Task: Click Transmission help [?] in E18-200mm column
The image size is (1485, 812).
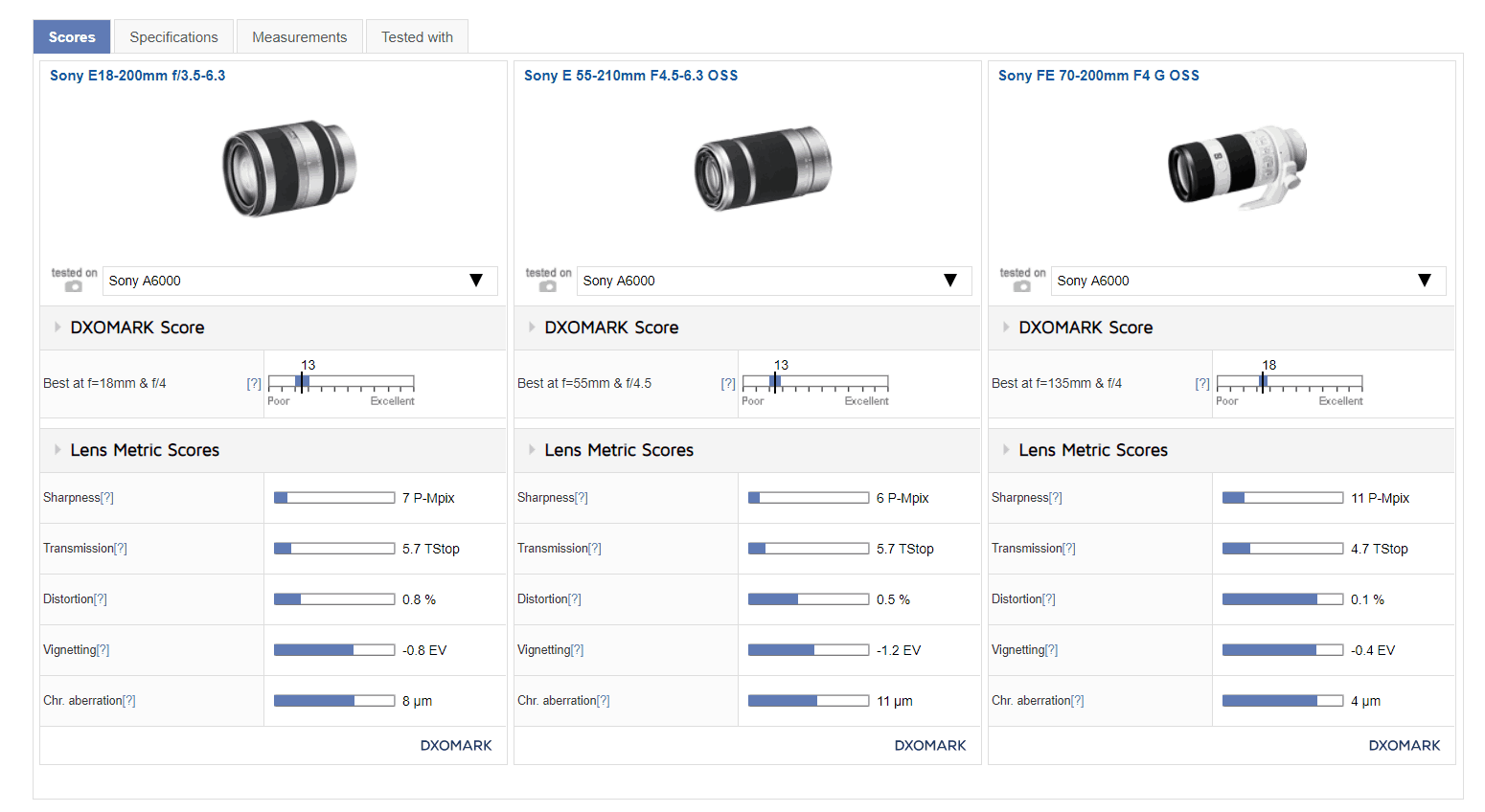Action: pos(121,549)
